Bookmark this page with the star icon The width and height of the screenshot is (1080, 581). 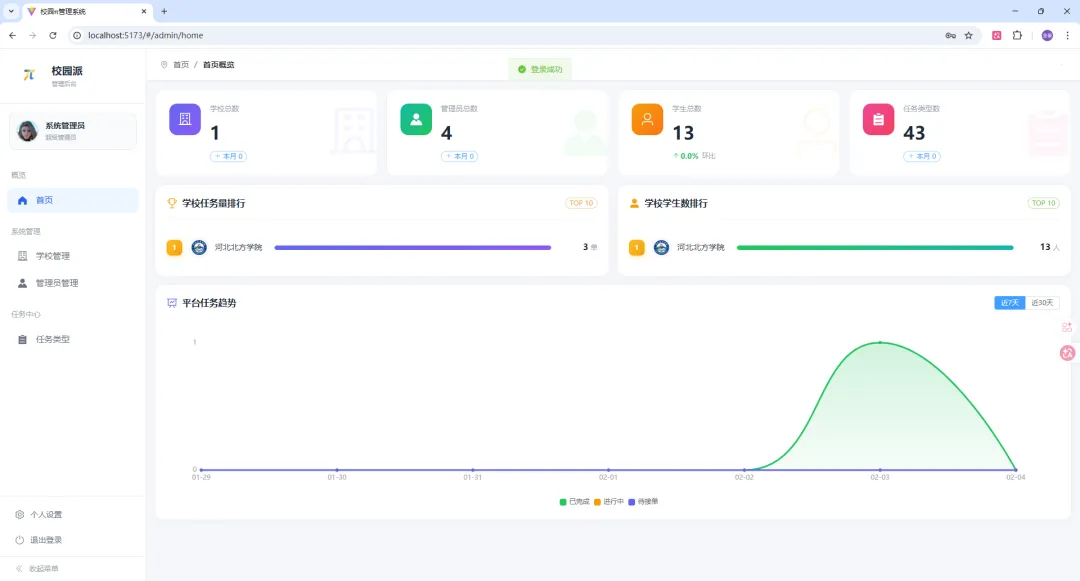[968, 35]
